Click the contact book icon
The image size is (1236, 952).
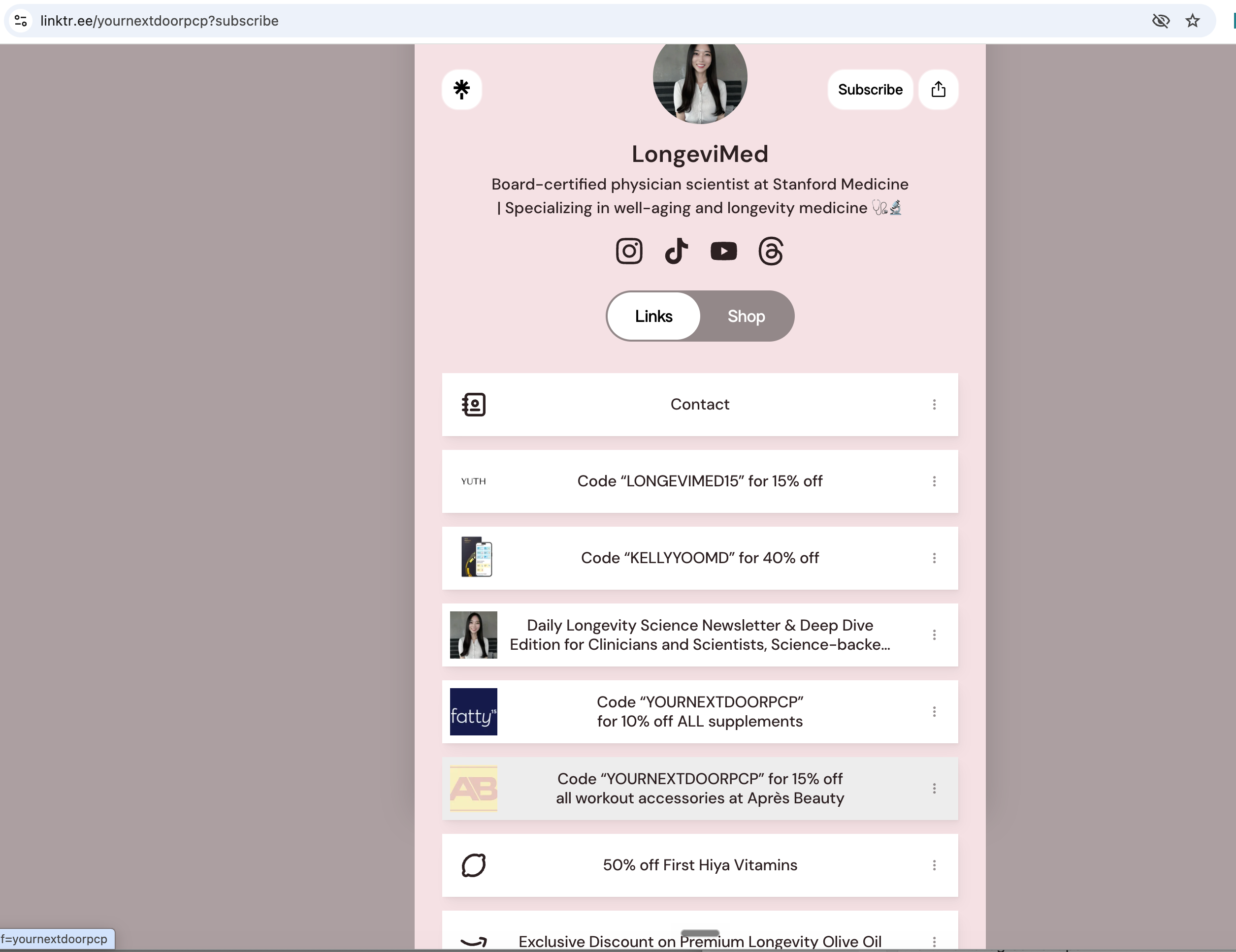(474, 405)
